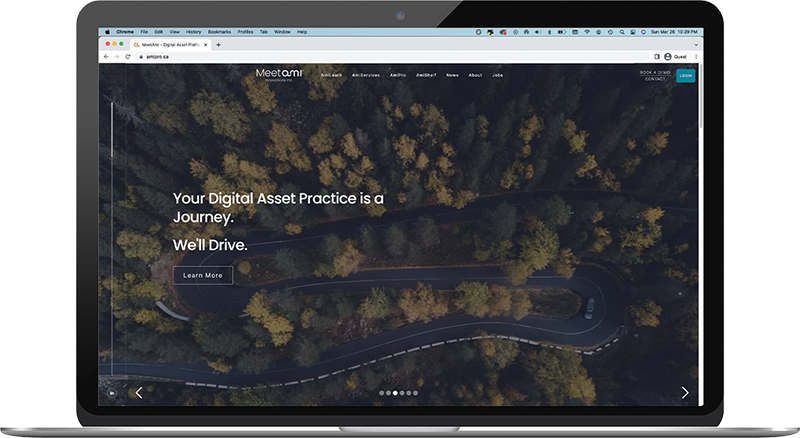800x438 pixels.
Task: Select the first slide indicator dot
Action: [x=381, y=393]
